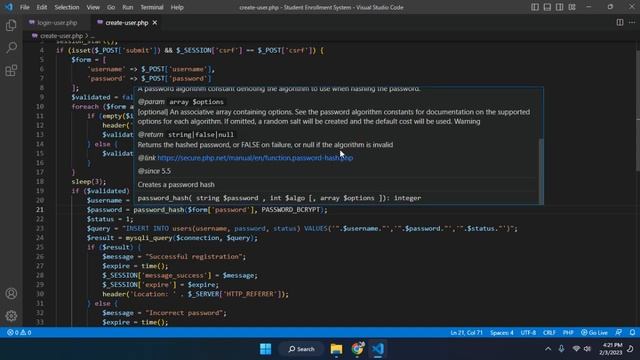Split the editor right

(x=620, y=22)
